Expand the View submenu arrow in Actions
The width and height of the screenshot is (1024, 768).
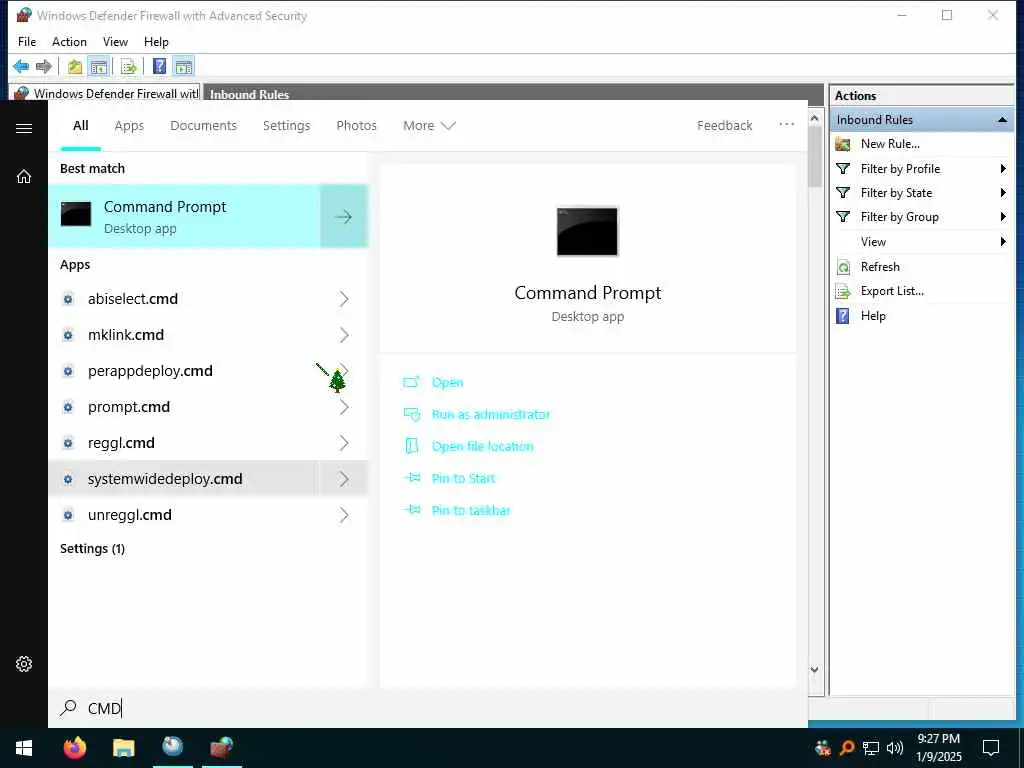1003,242
